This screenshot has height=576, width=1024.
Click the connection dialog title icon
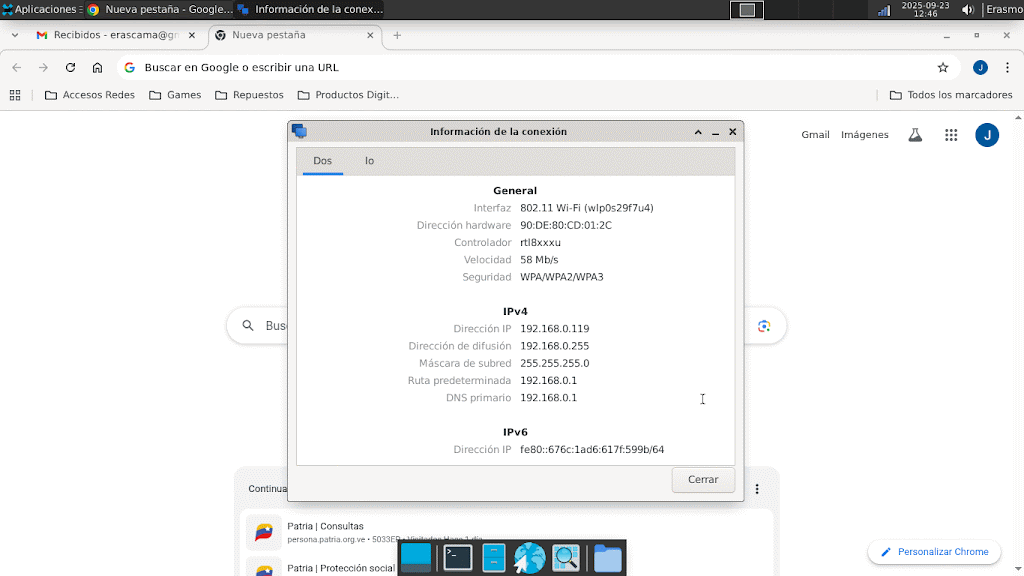click(299, 131)
